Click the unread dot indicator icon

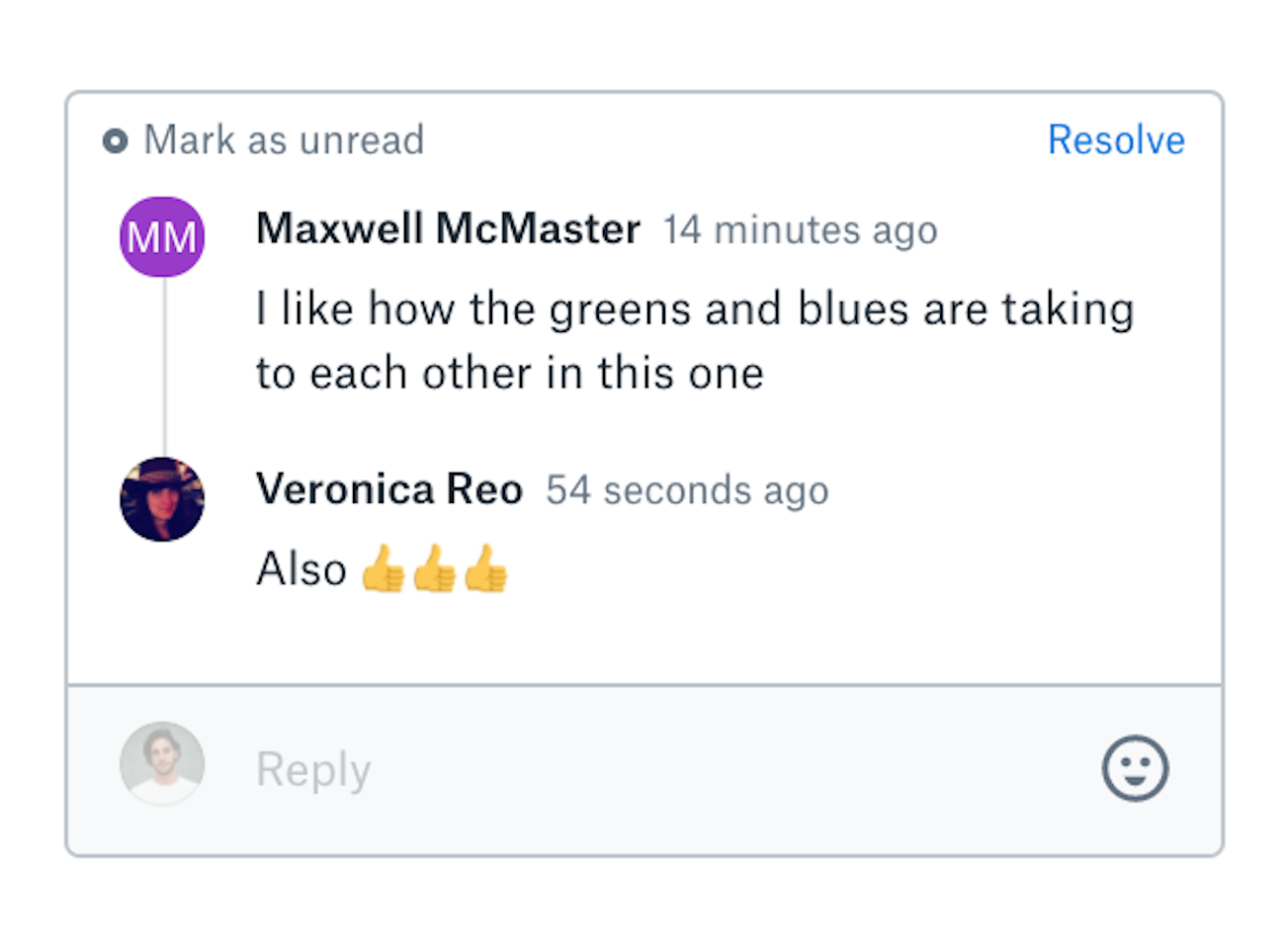tap(115, 141)
